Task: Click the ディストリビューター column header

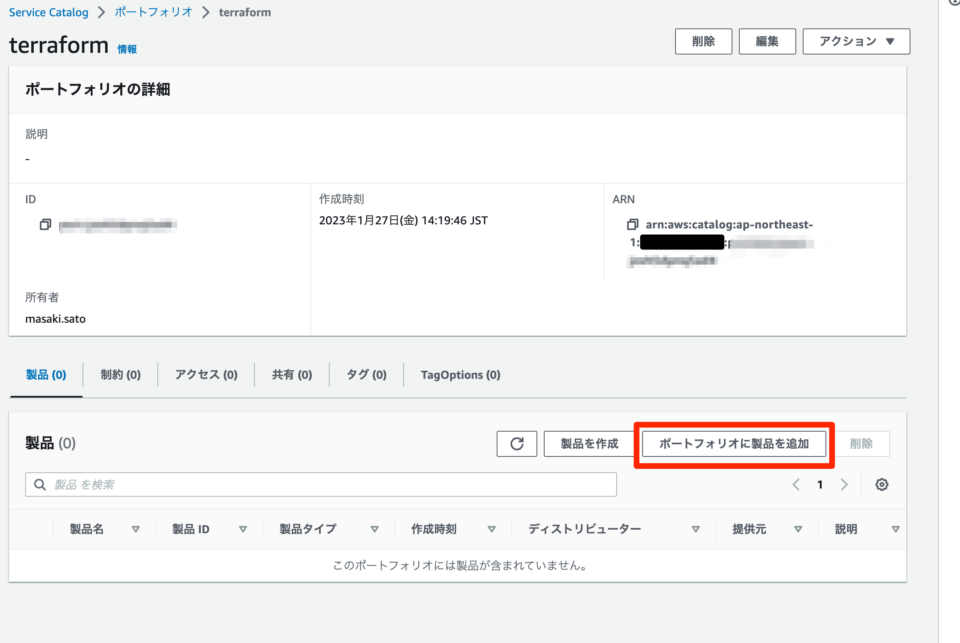Action: (585, 529)
